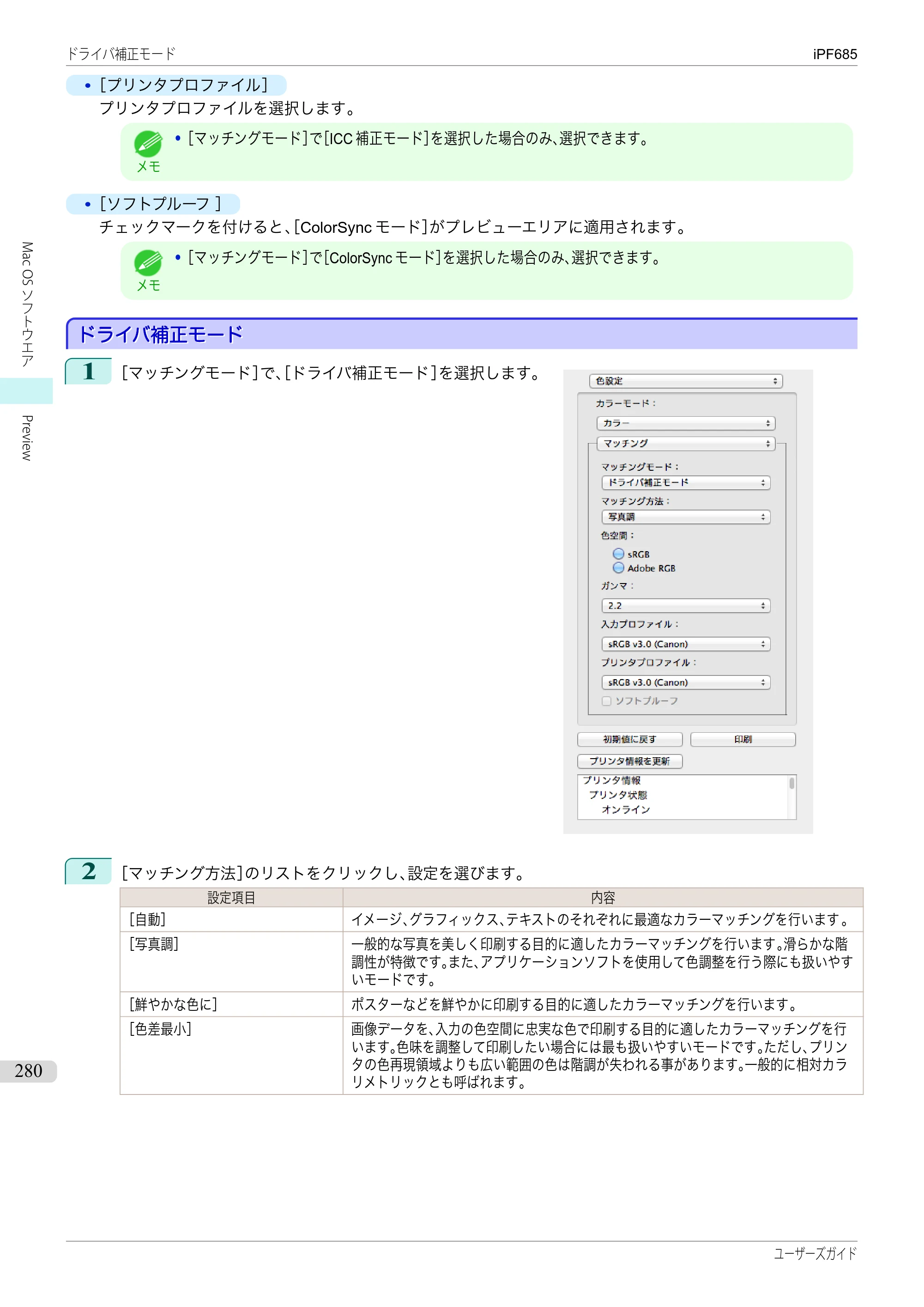Click the memo pencil icon under プリンタプロファイル
The image size is (924, 1307).
[148, 144]
